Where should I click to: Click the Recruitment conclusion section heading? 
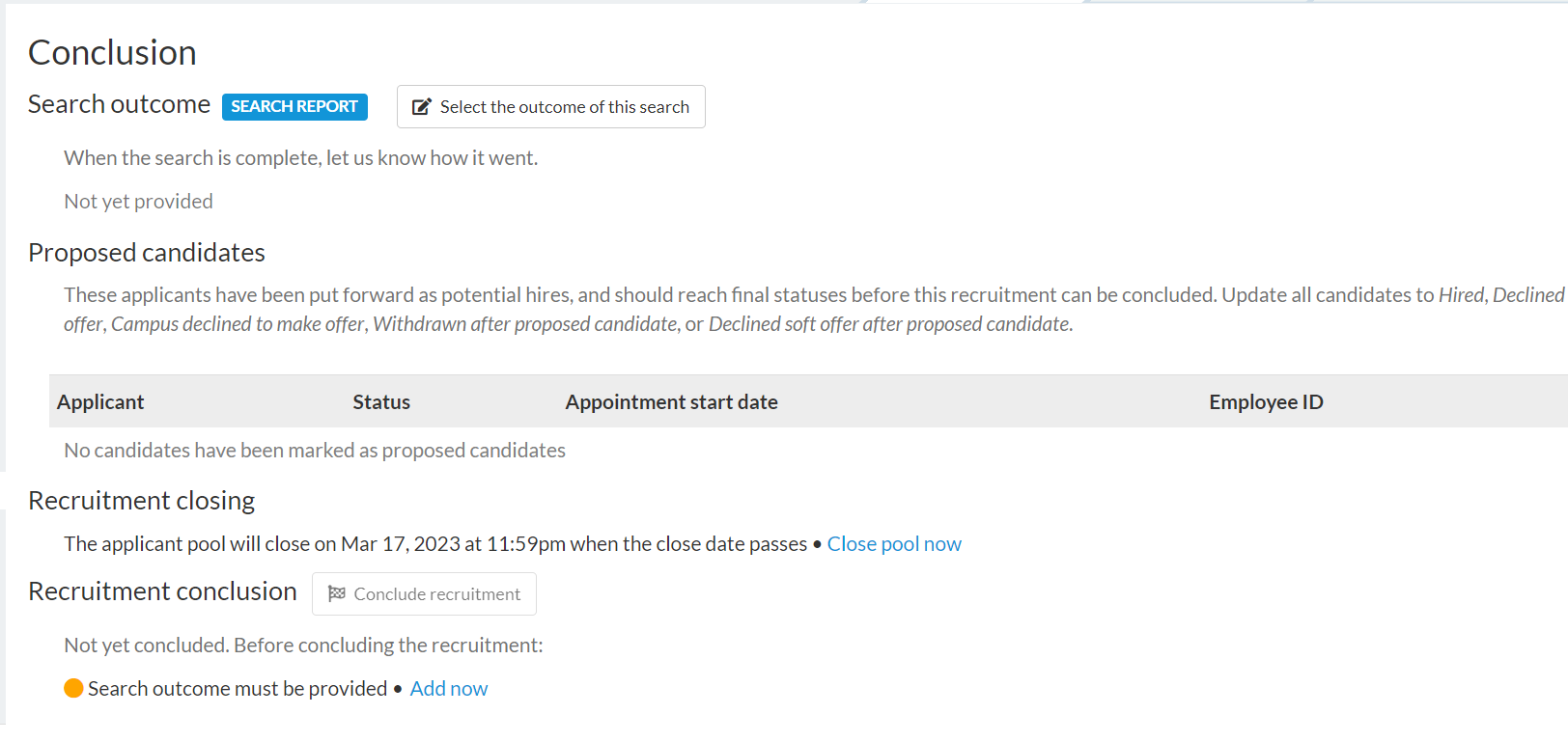coord(162,591)
